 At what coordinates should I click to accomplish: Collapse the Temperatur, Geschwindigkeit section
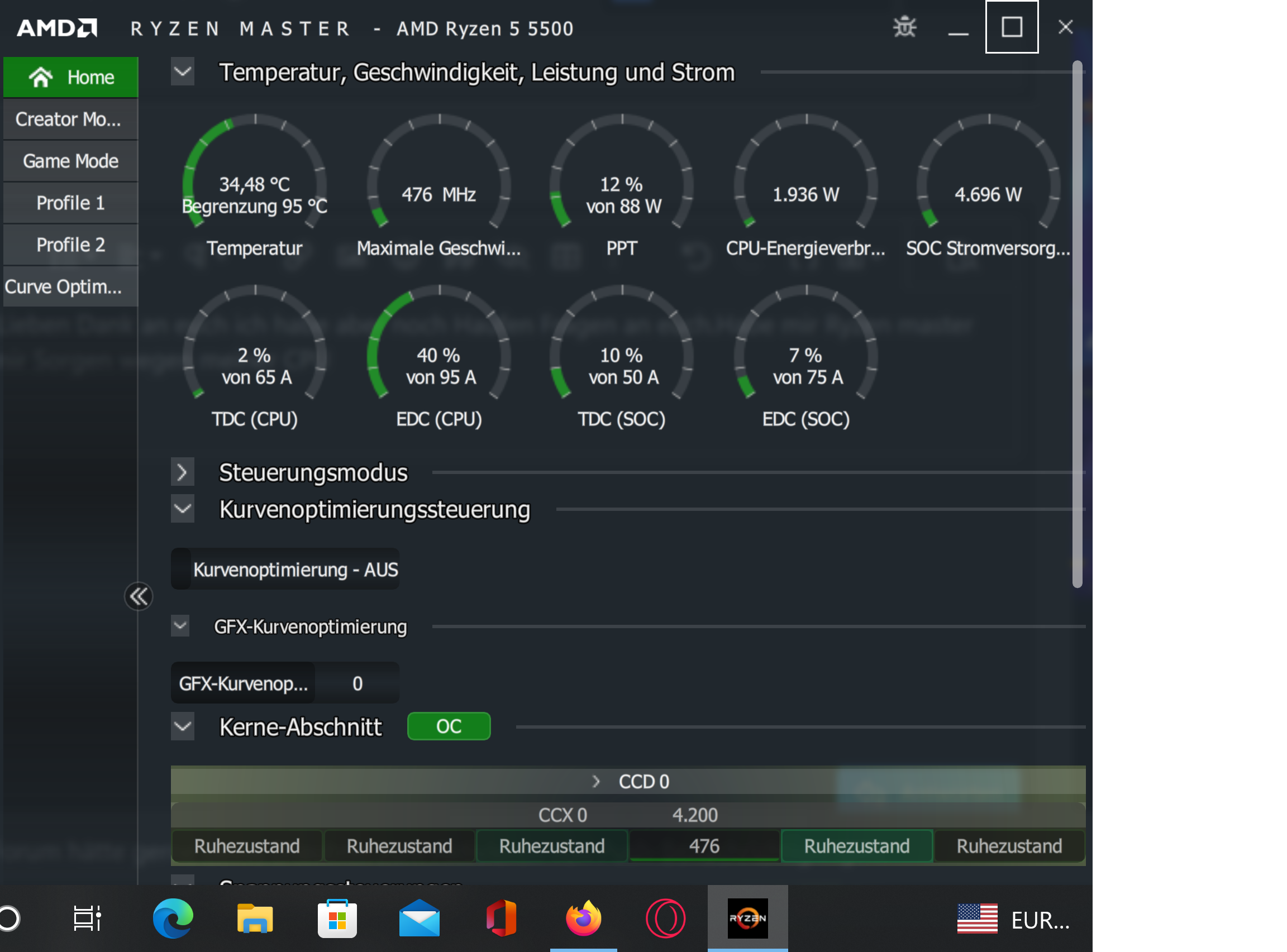[182, 72]
